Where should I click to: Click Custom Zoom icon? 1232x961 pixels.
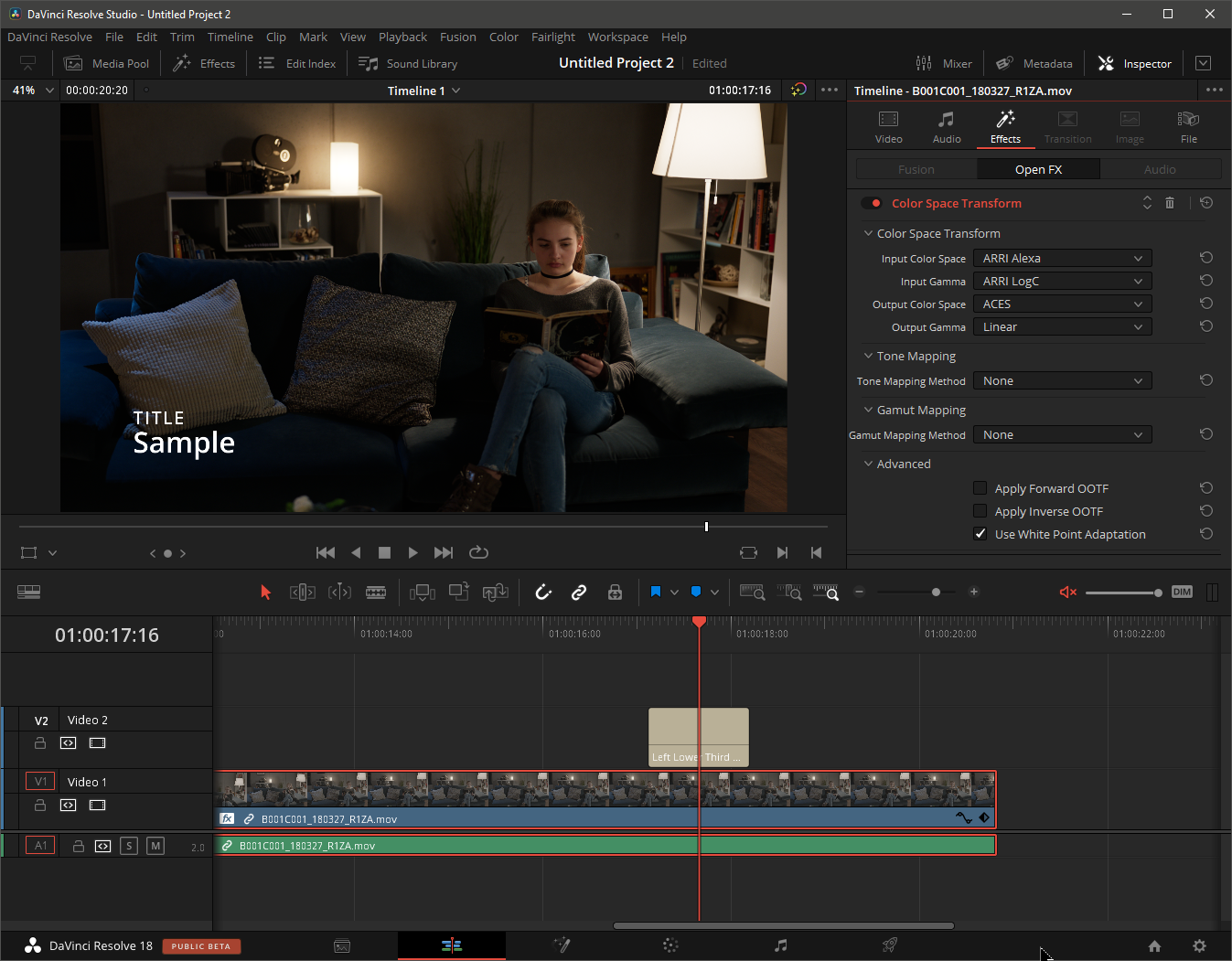[x=826, y=593]
